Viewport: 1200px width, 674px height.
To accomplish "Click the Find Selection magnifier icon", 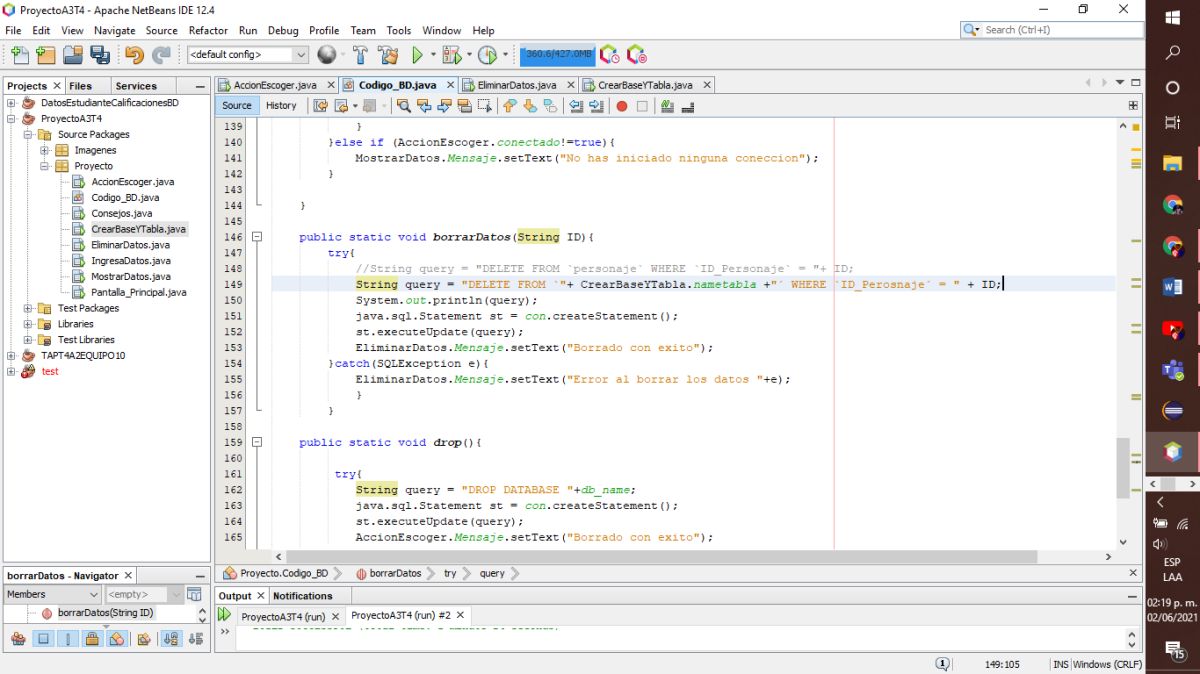I will [x=404, y=105].
